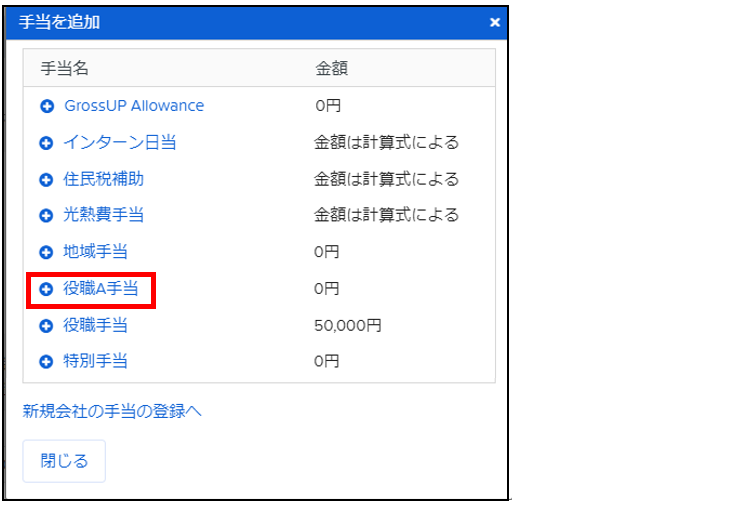Click the 0円 amount for 地域手当
Image resolution: width=737 pixels, height=506 pixels.
pyautogui.click(x=327, y=252)
